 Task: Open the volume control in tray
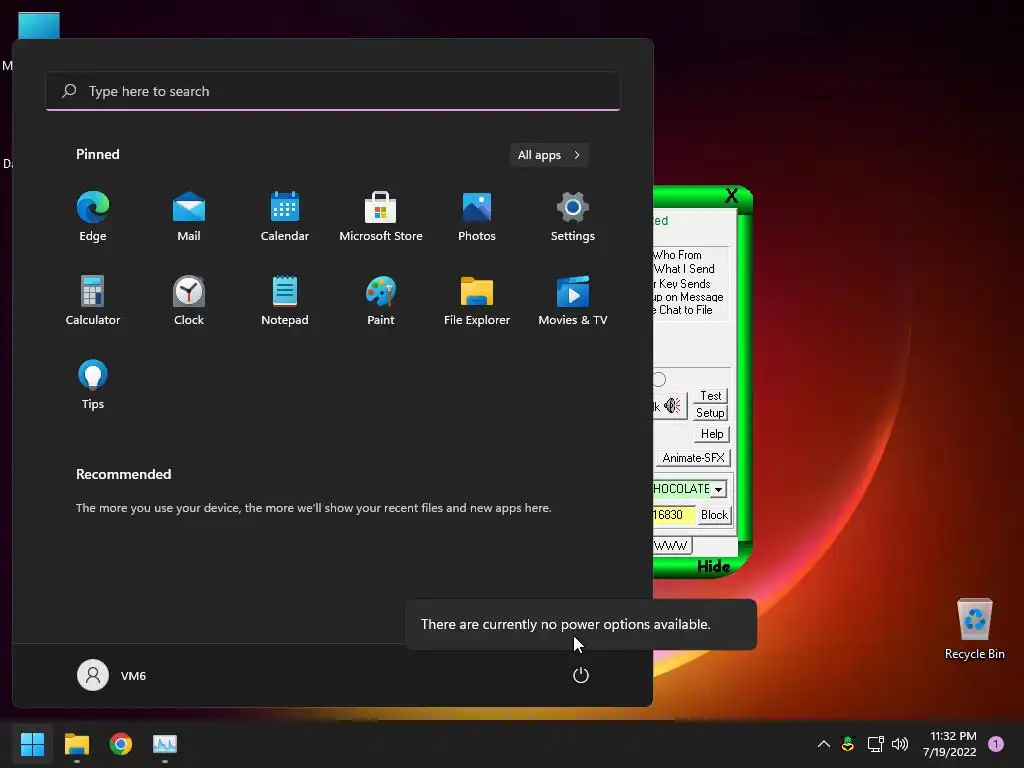(x=900, y=744)
